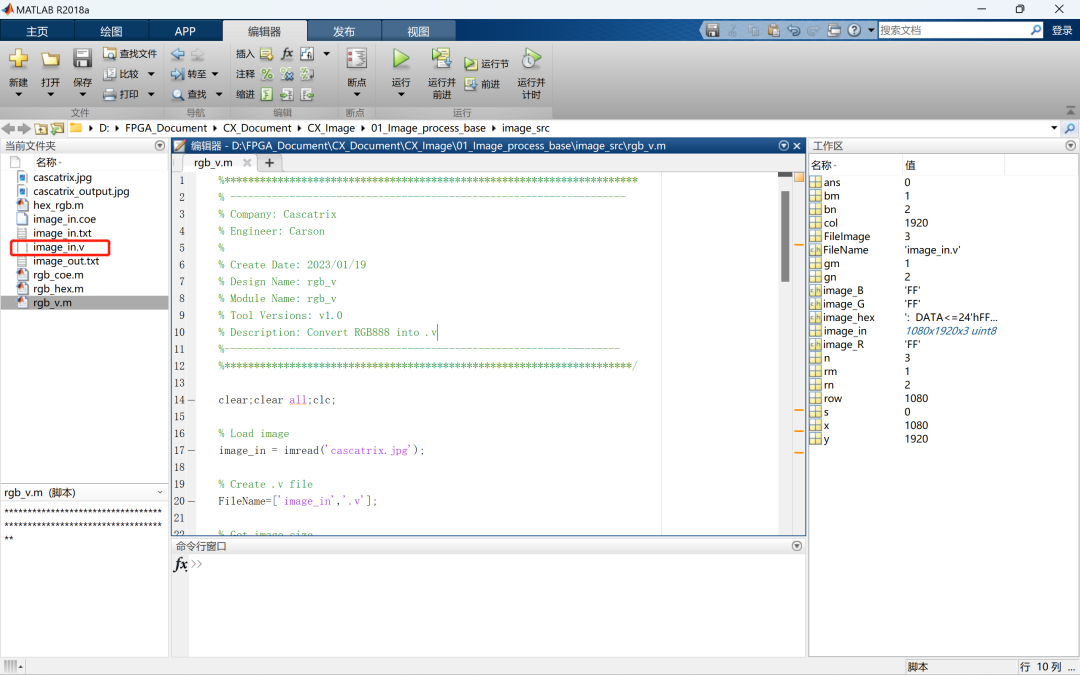Switch to the Plots (绘图) tab
The image size is (1080, 675).
(111, 31)
